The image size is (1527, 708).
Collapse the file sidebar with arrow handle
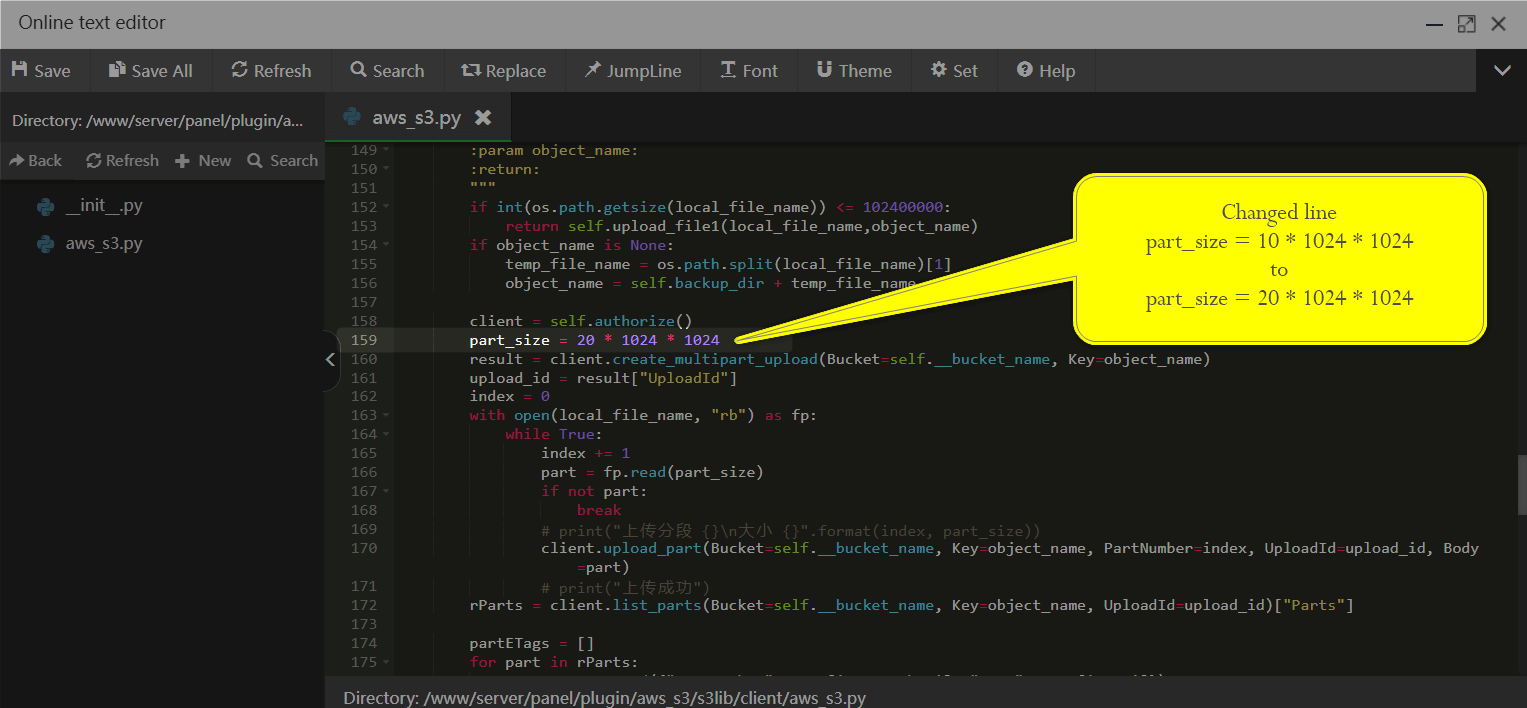click(x=330, y=360)
